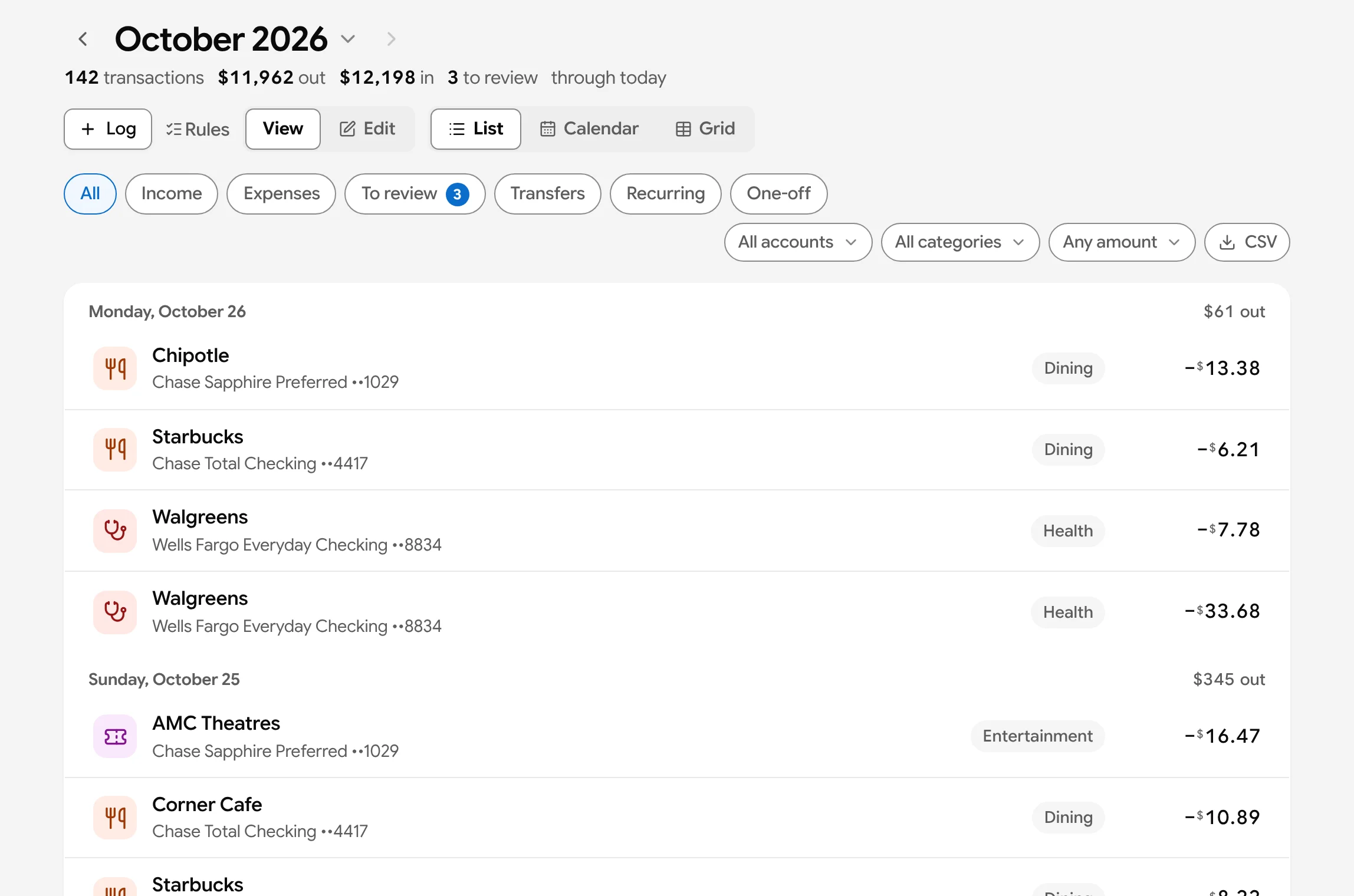Select the Calendar layout
The width and height of the screenshot is (1354, 896).
point(589,129)
